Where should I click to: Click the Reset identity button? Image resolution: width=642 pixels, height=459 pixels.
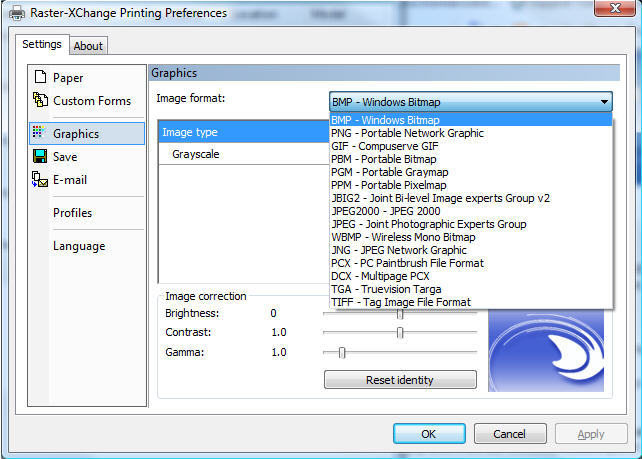[x=400, y=380]
